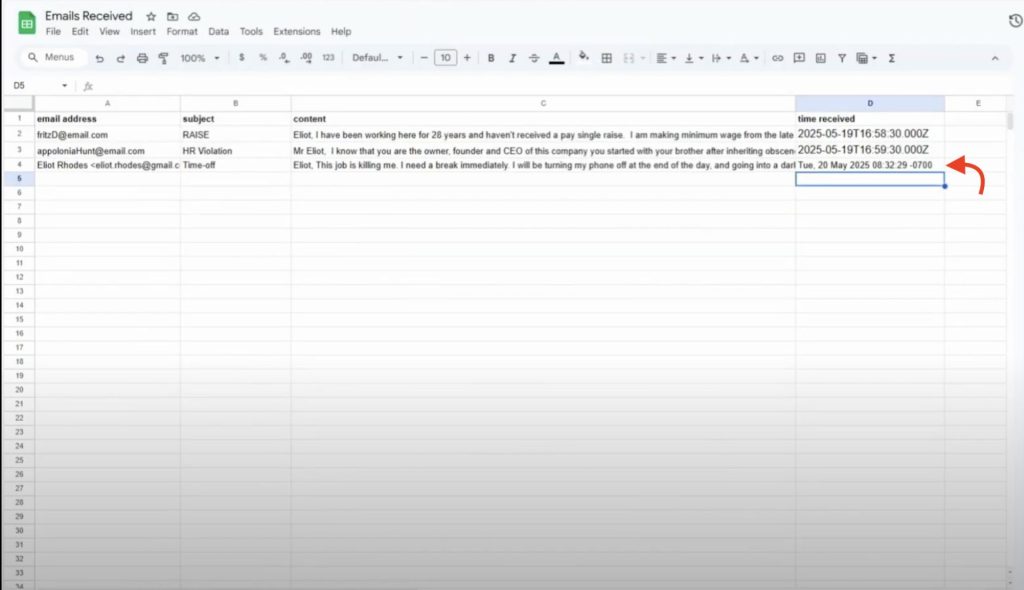Select column D header
The image size is (1024, 590).
(x=870, y=103)
